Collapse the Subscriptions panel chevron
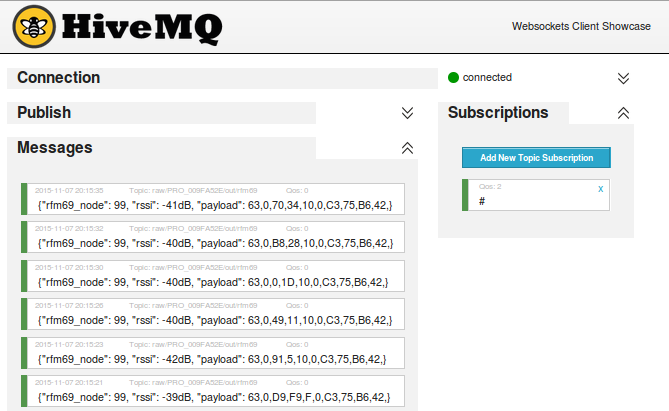The image size is (669, 411). tap(623, 113)
